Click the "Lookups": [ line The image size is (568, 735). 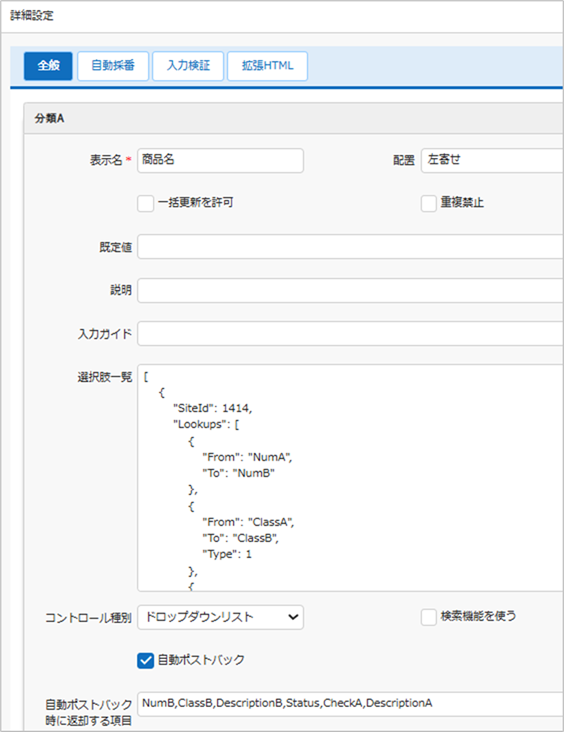point(206,425)
